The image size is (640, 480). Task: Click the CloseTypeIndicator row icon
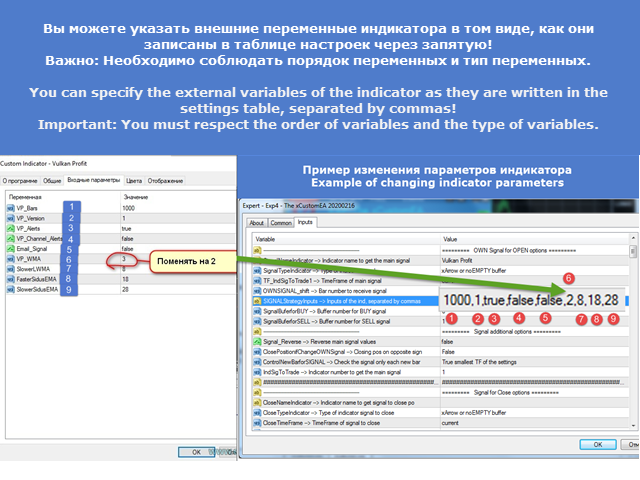[257, 413]
